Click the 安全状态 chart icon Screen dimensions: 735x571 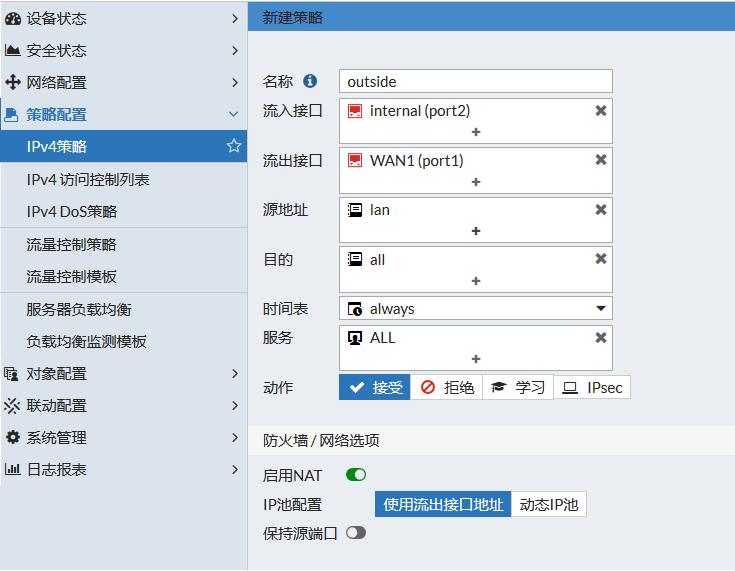click(13, 50)
